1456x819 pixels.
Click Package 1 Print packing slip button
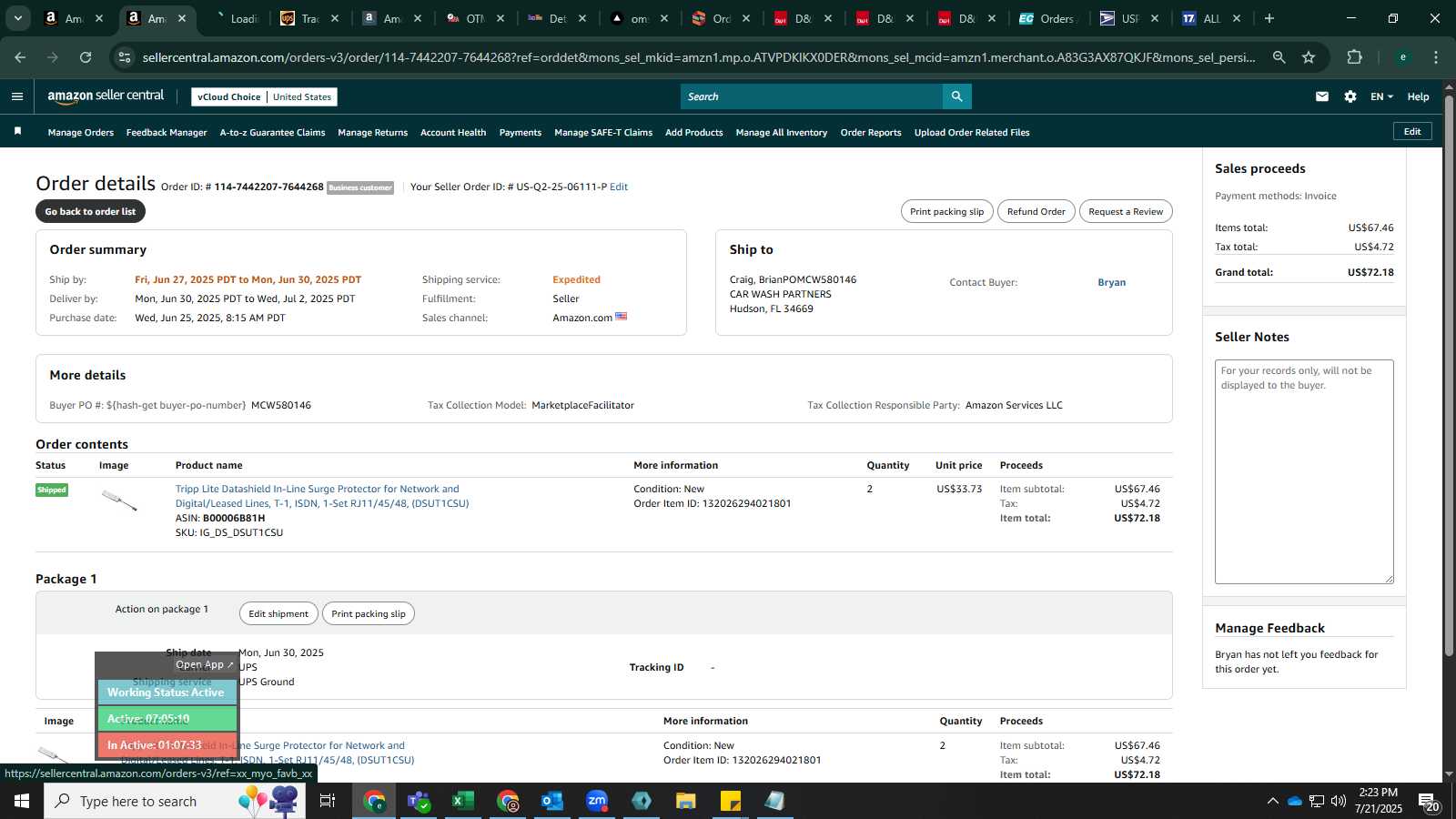pos(369,613)
